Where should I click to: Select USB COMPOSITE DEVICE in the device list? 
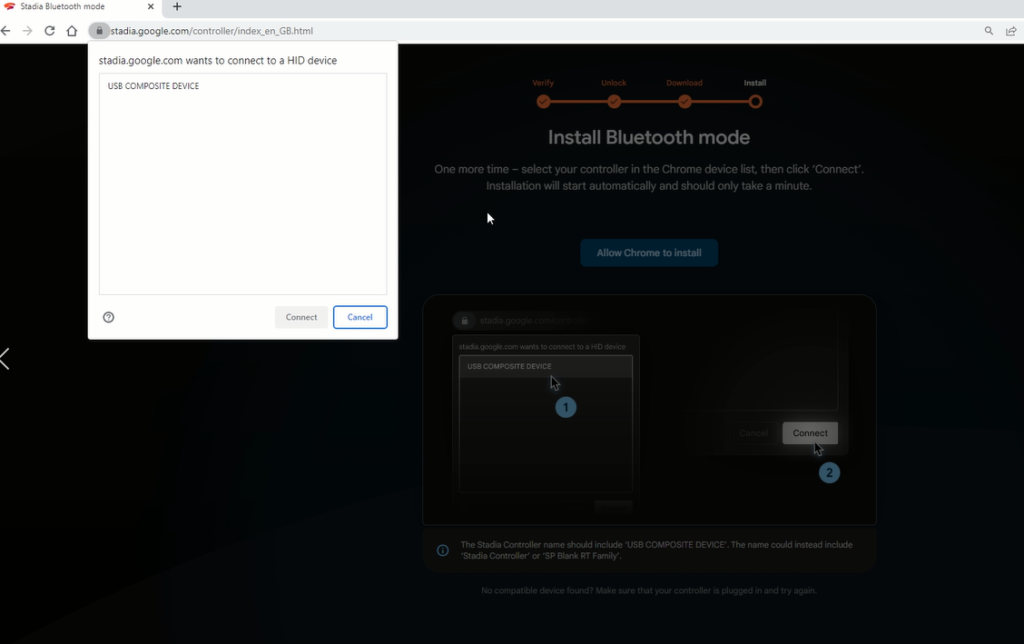(x=154, y=87)
